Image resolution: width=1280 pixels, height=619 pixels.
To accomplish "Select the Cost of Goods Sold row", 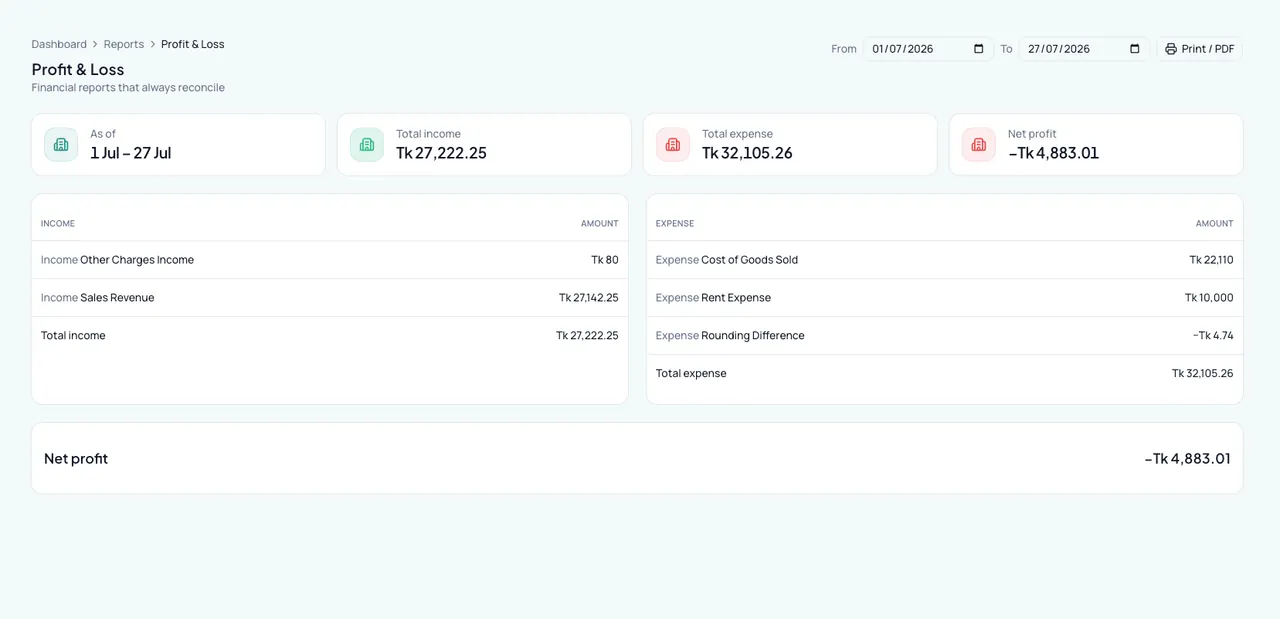I will [945, 260].
